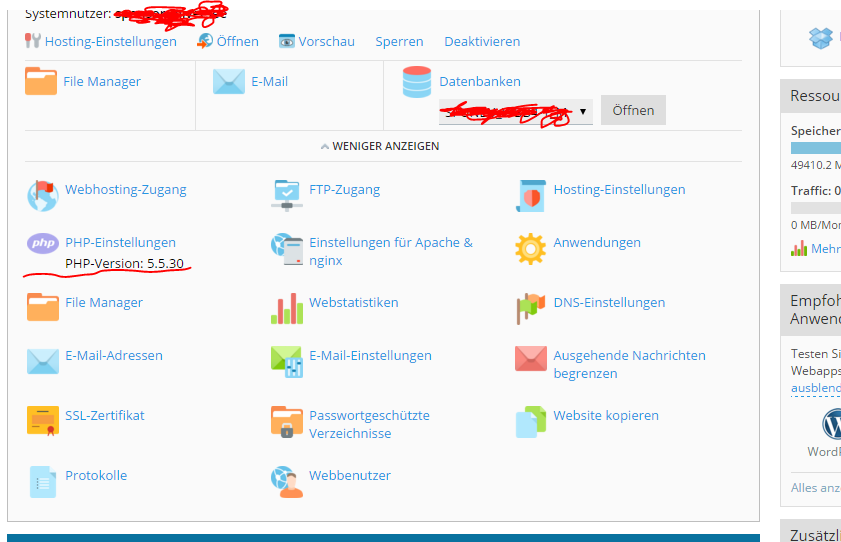841x542 pixels.
Task: Open the database selection dropdown
Action: pyautogui.click(x=515, y=111)
